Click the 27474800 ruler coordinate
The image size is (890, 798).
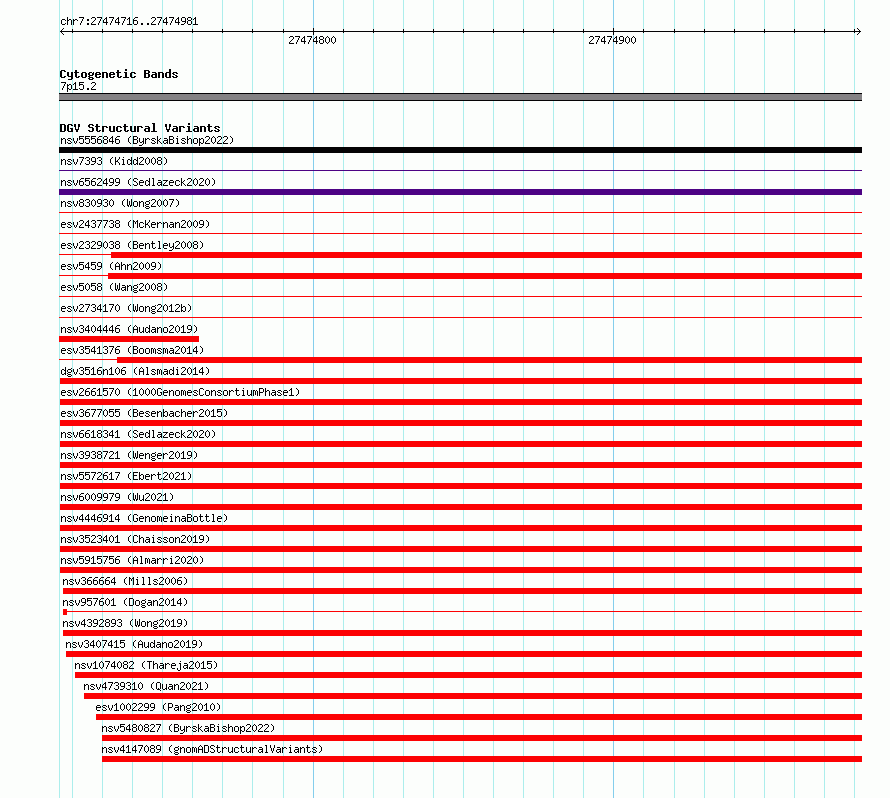point(312,40)
